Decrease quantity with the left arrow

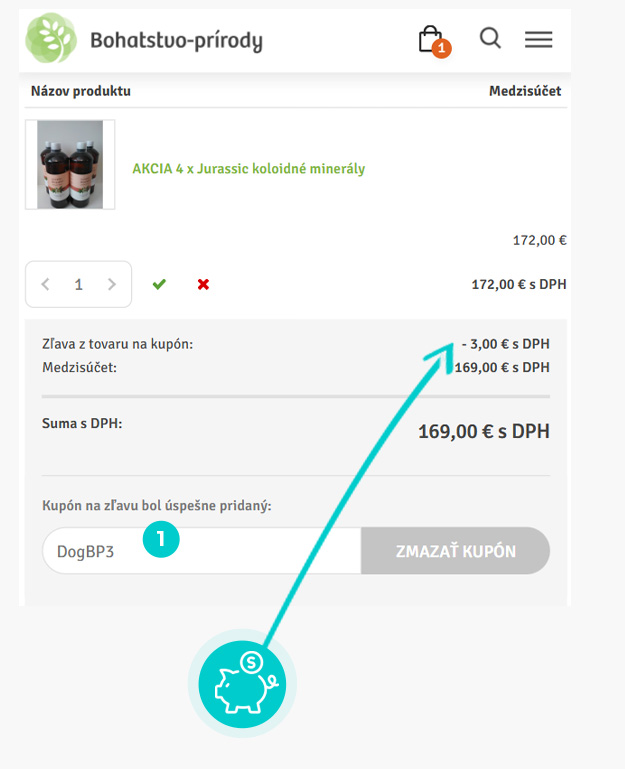pyautogui.click(x=45, y=284)
